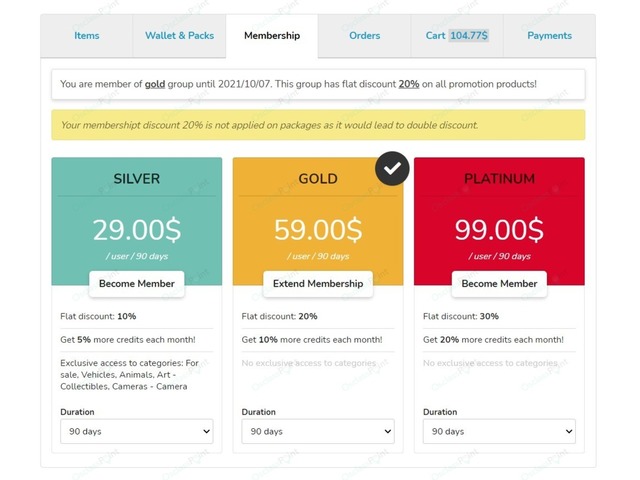Screen dimensions: 640x480
Task: Expand the Platinum plan duration dropdown
Action: (499, 432)
